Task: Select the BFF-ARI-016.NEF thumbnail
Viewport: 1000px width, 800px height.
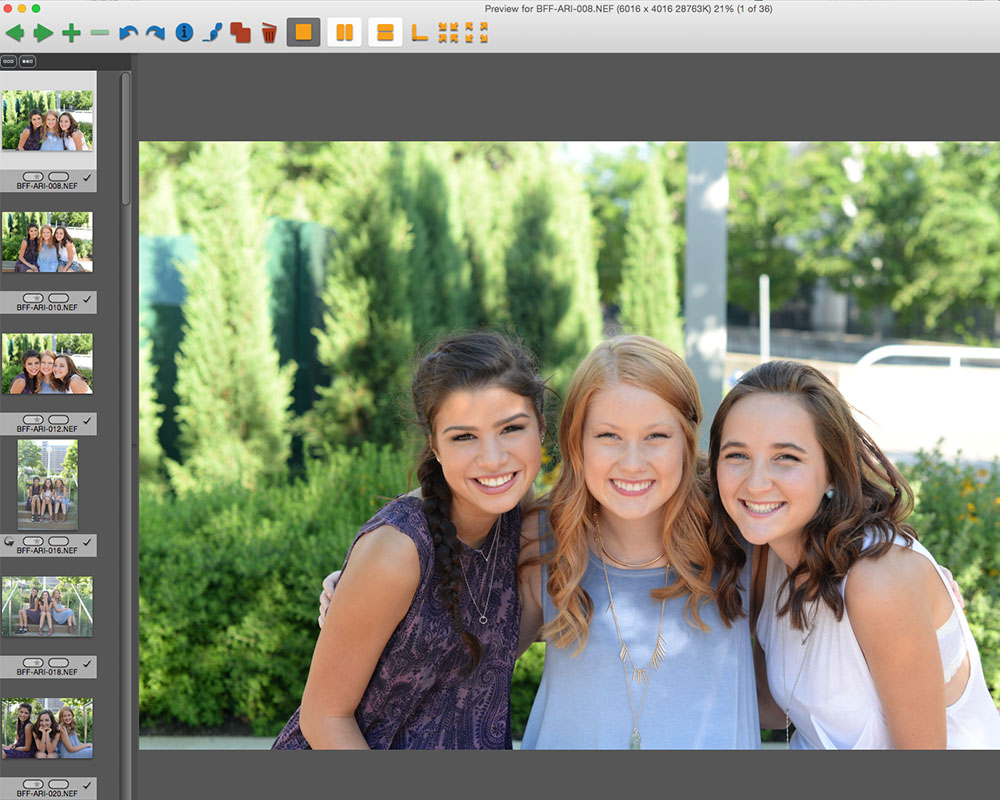Action: point(50,485)
